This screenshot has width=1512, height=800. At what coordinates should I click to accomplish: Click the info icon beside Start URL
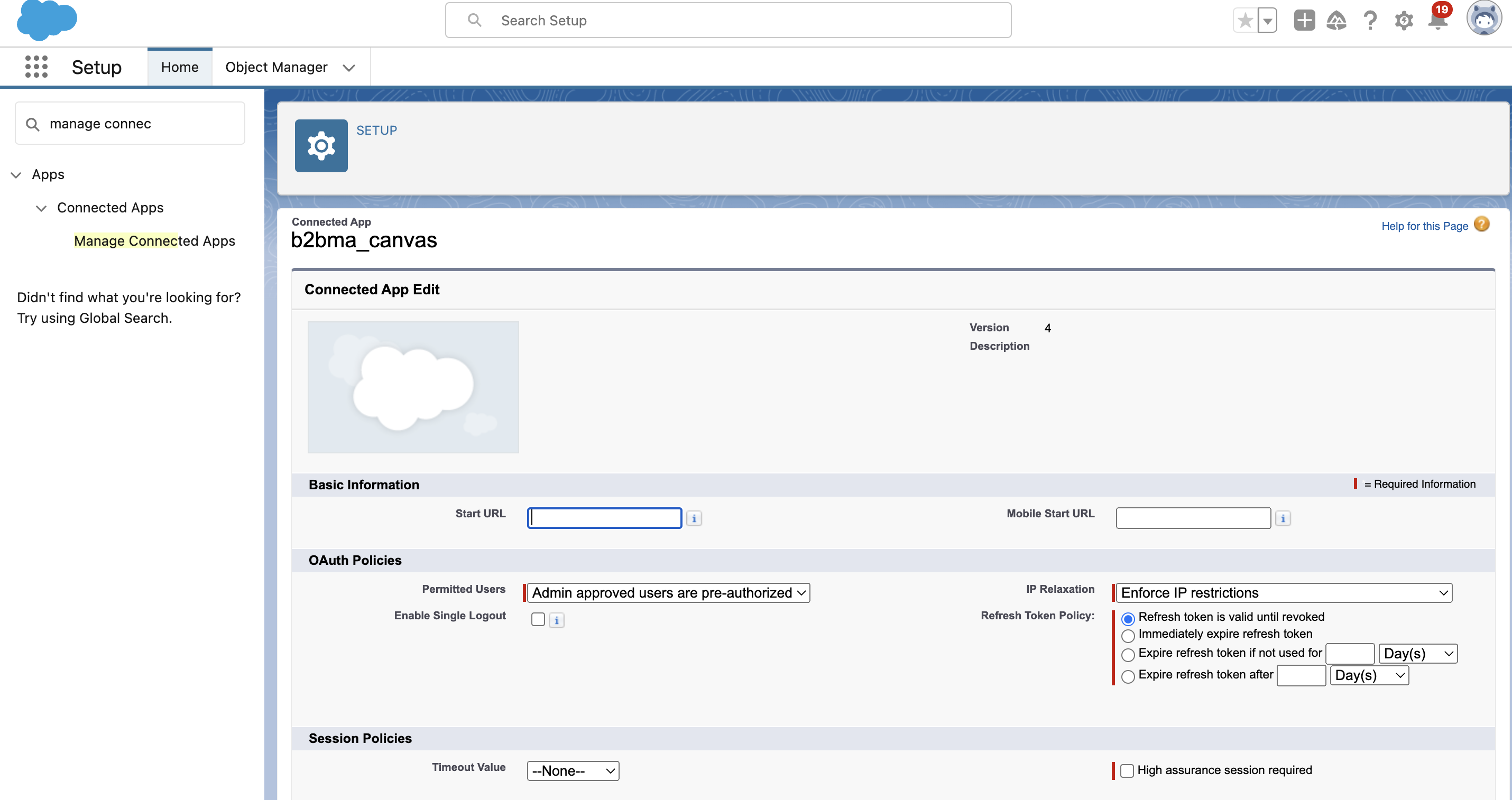(694, 518)
